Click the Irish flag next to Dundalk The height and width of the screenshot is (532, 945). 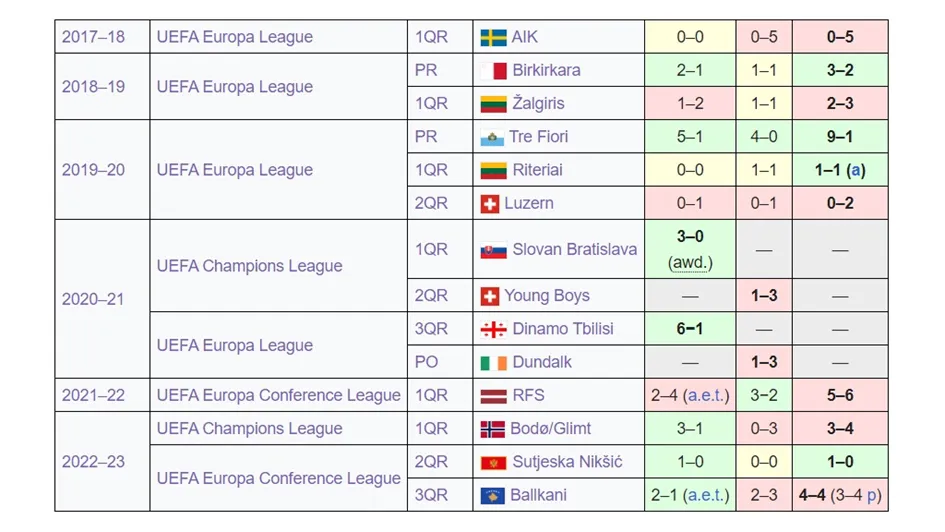click(493, 362)
